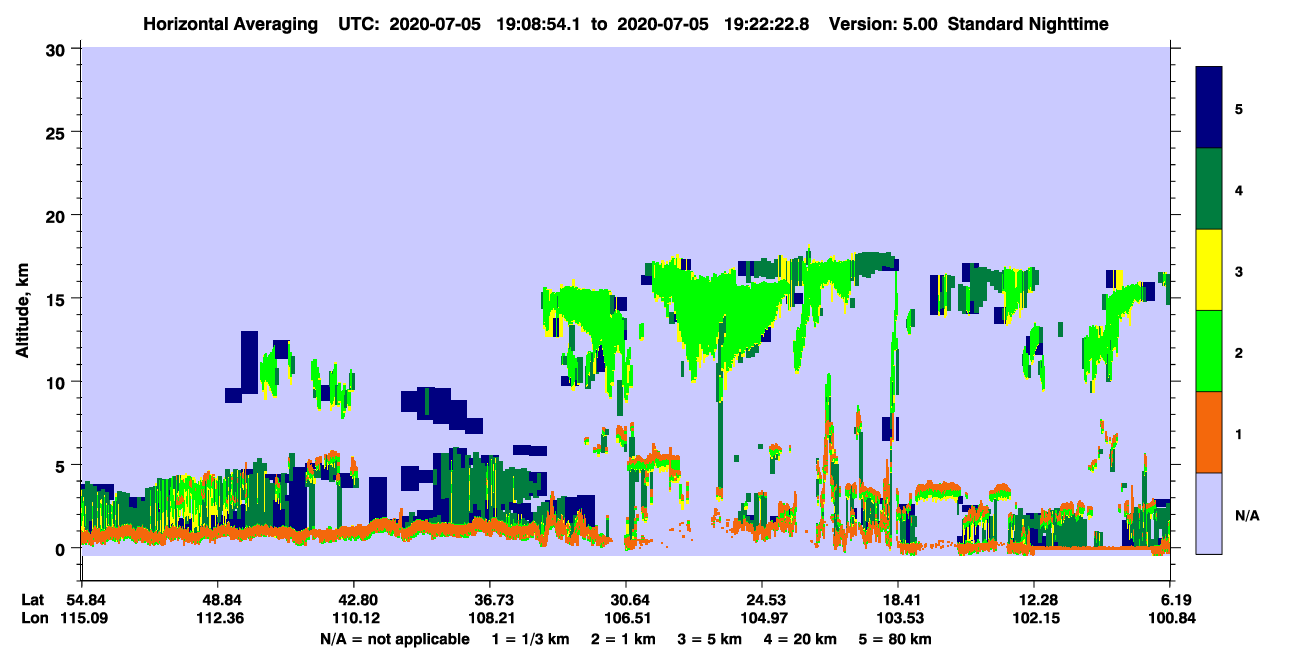Click the lavender N/A colorbar segment
This screenshot has width=1300, height=667.
(1209, 513)
